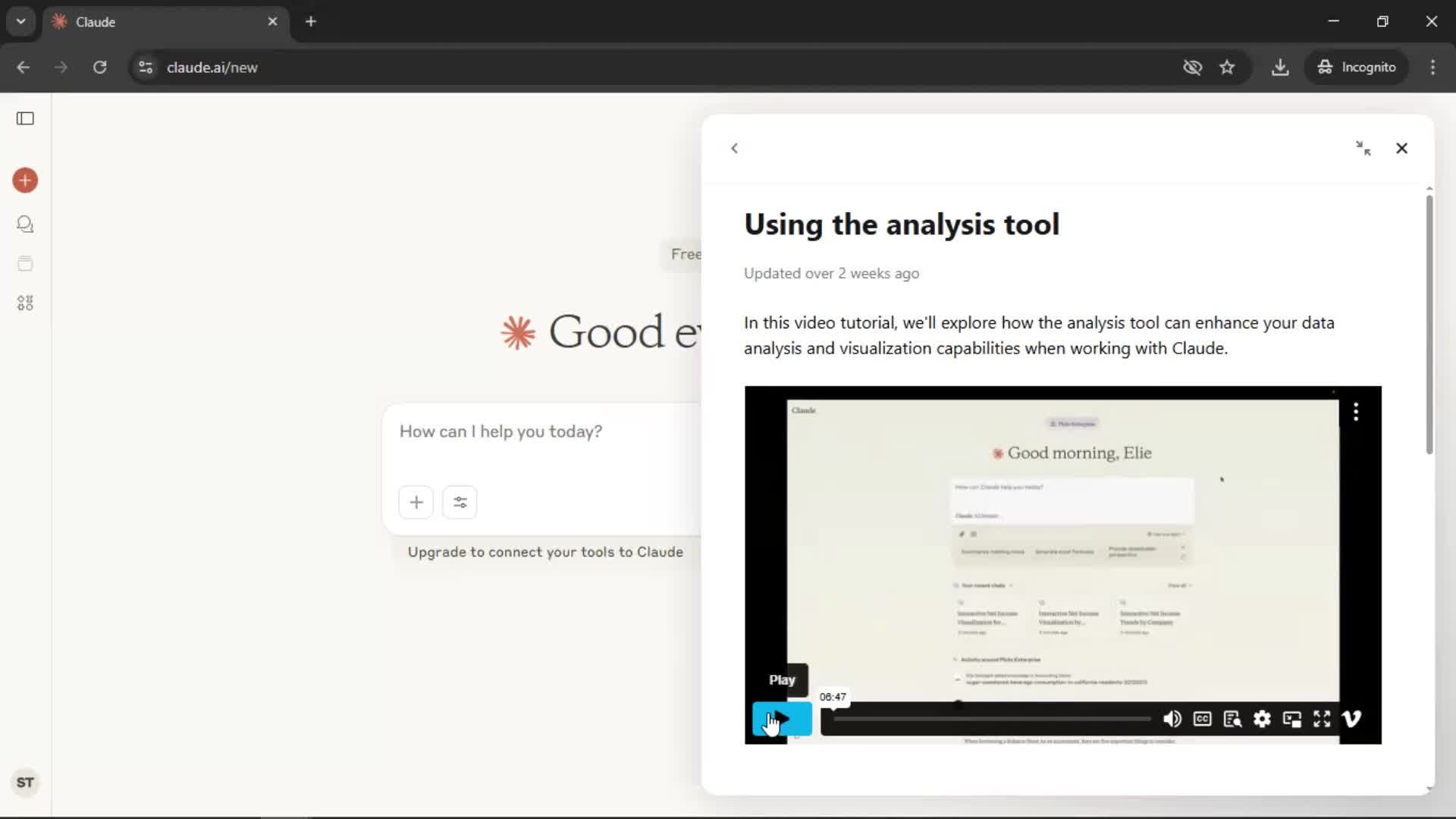The width and height of the screenshot is (1456, 819).
Task: Click the How can I help you today field
Action: click(500, 431)
